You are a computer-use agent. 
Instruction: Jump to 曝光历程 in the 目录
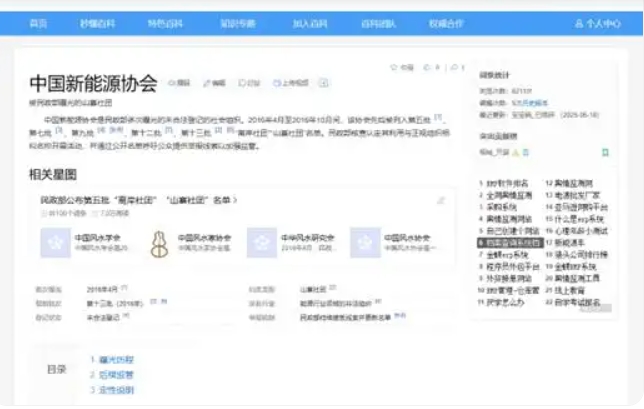point(117,360)
